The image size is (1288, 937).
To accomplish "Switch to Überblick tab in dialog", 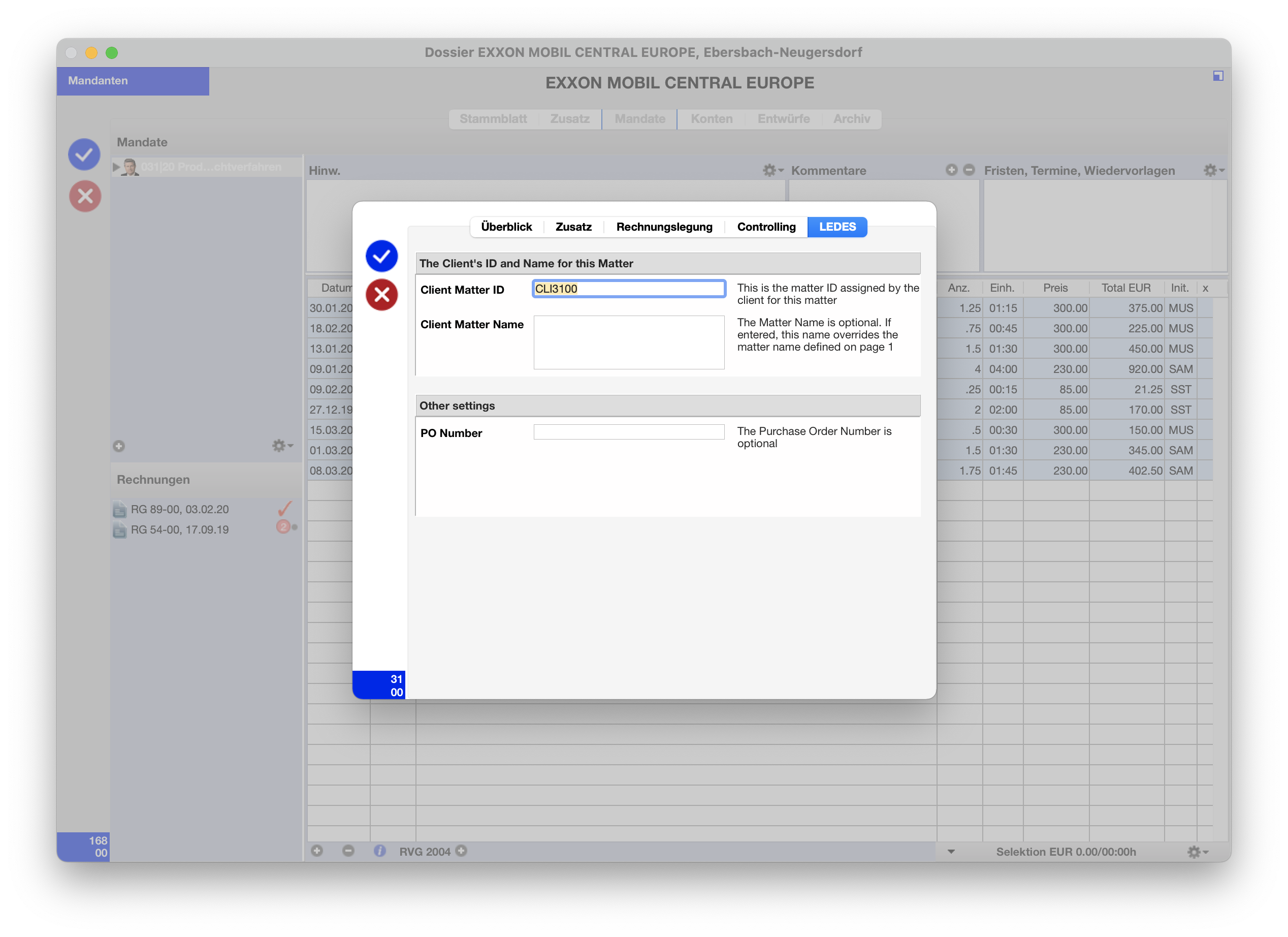I will click(x=506, y=227).
